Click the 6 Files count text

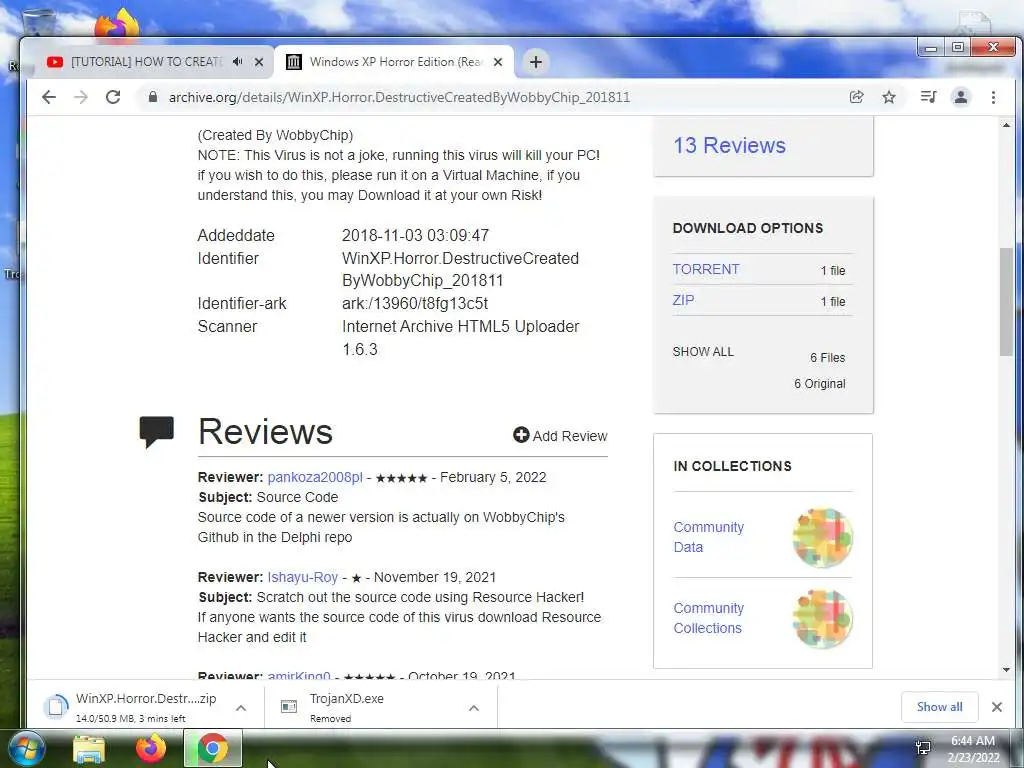coord(827,358)
